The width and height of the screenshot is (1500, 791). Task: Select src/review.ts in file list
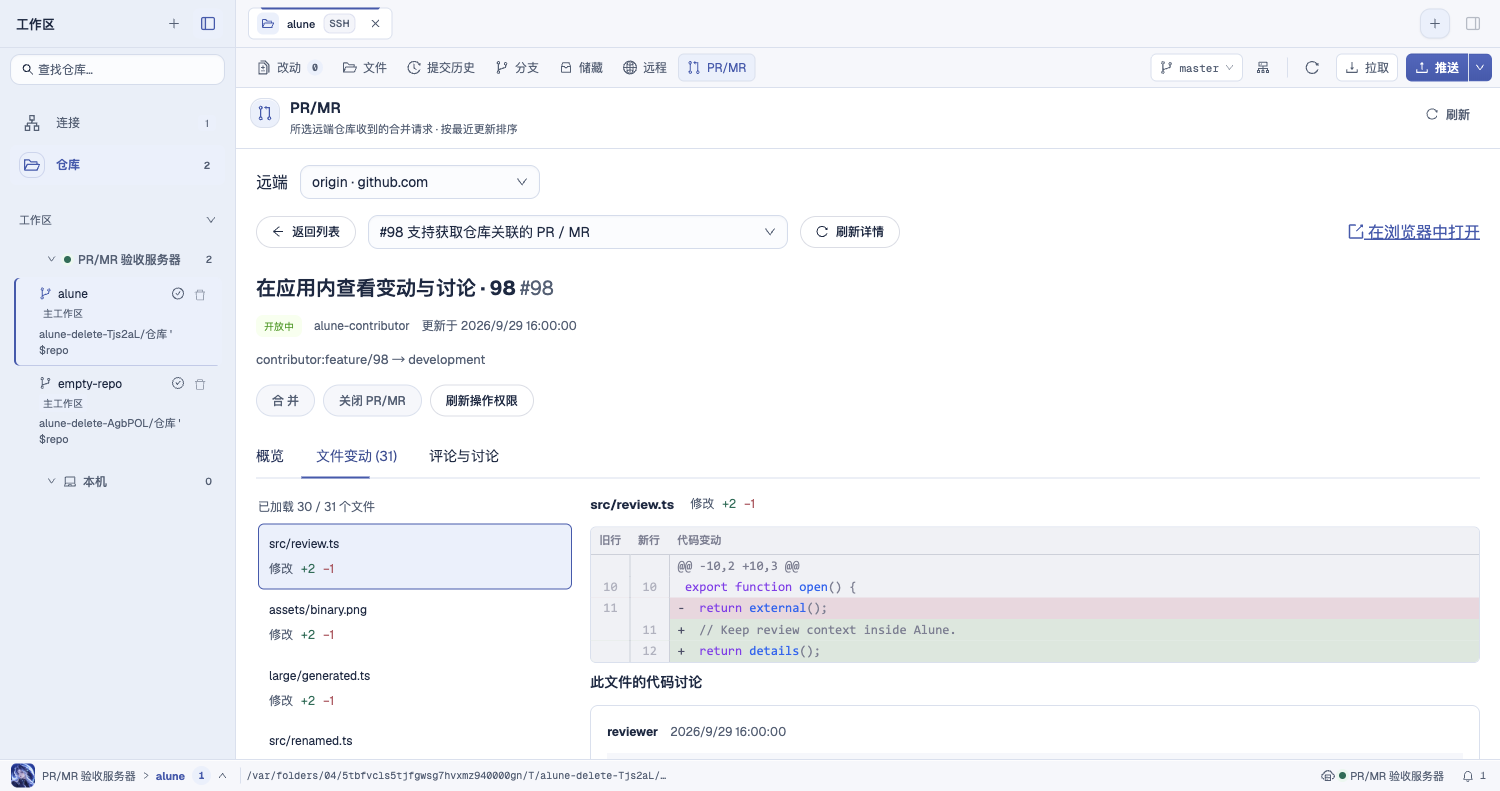[415, 556]
